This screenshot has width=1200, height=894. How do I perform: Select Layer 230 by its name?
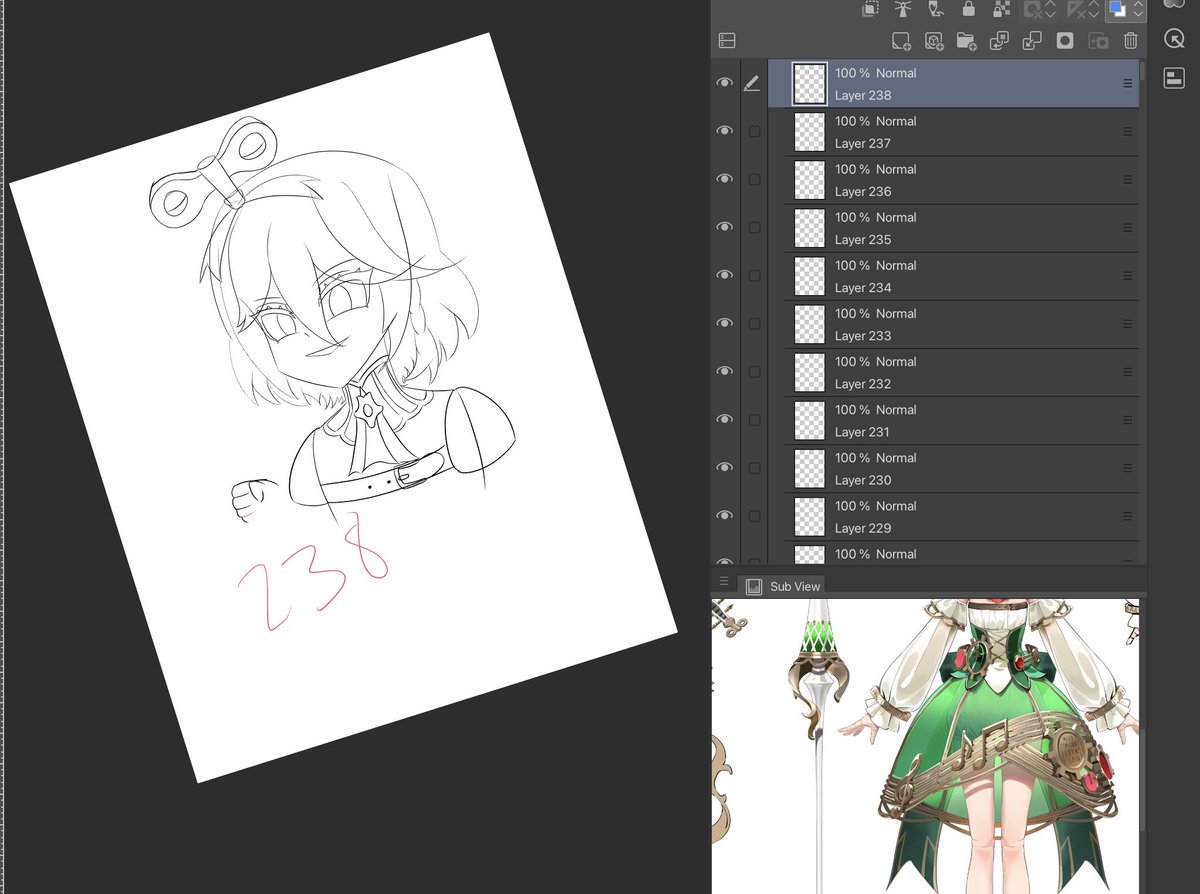tap(863, 479)
